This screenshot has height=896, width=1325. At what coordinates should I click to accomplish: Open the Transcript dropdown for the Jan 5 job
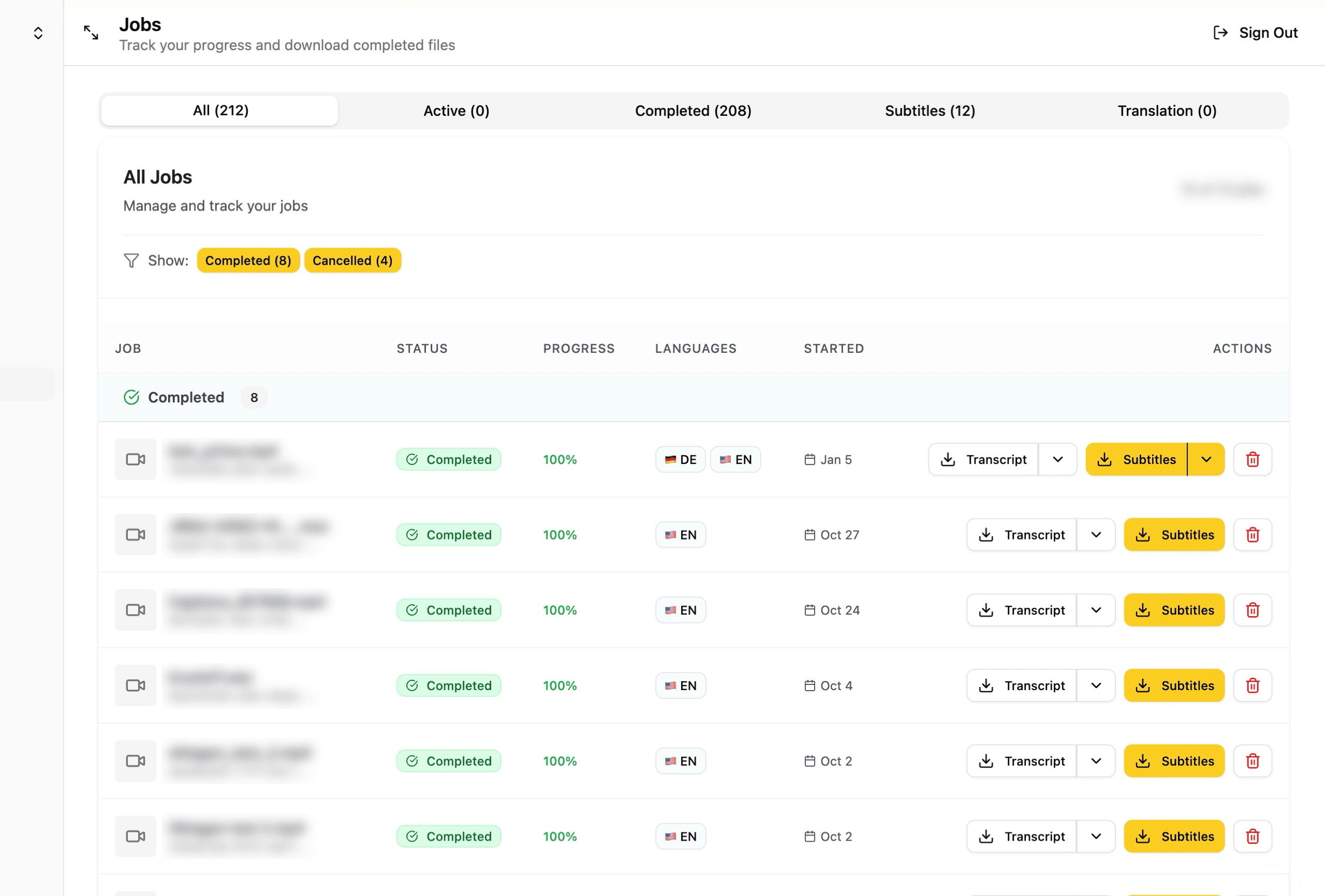pos(1058,459)
